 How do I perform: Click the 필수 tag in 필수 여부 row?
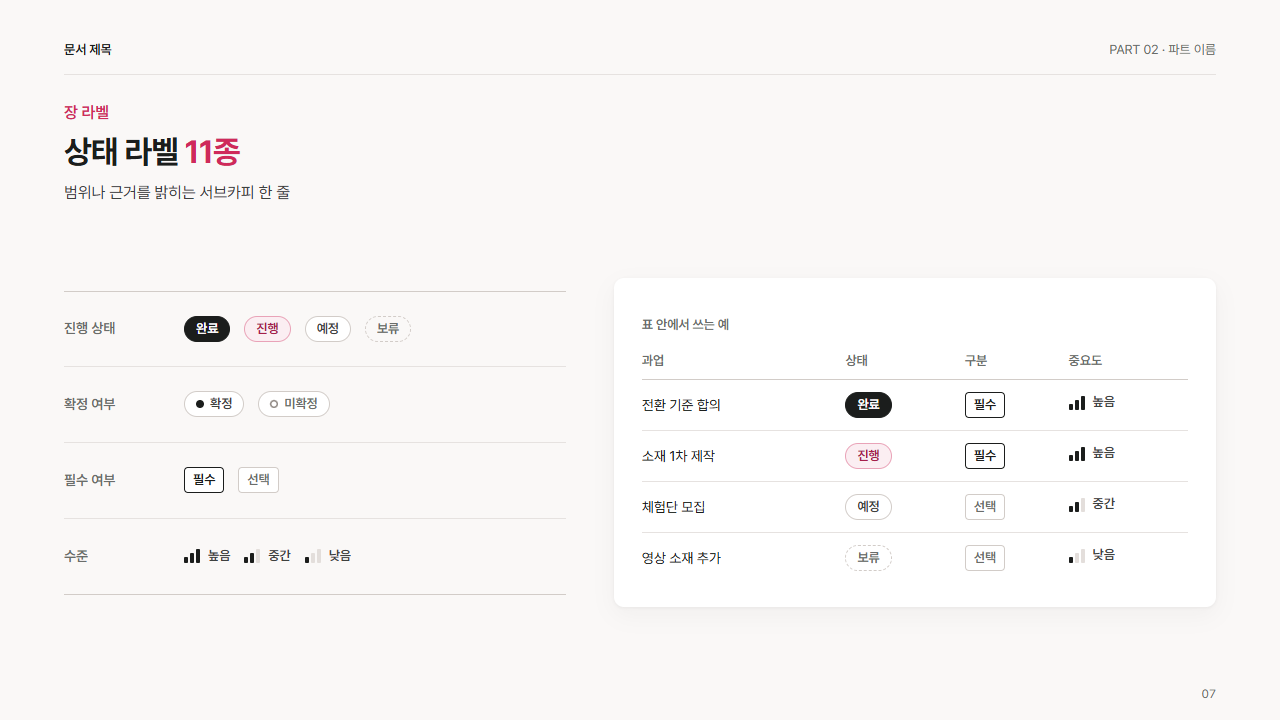204,480
